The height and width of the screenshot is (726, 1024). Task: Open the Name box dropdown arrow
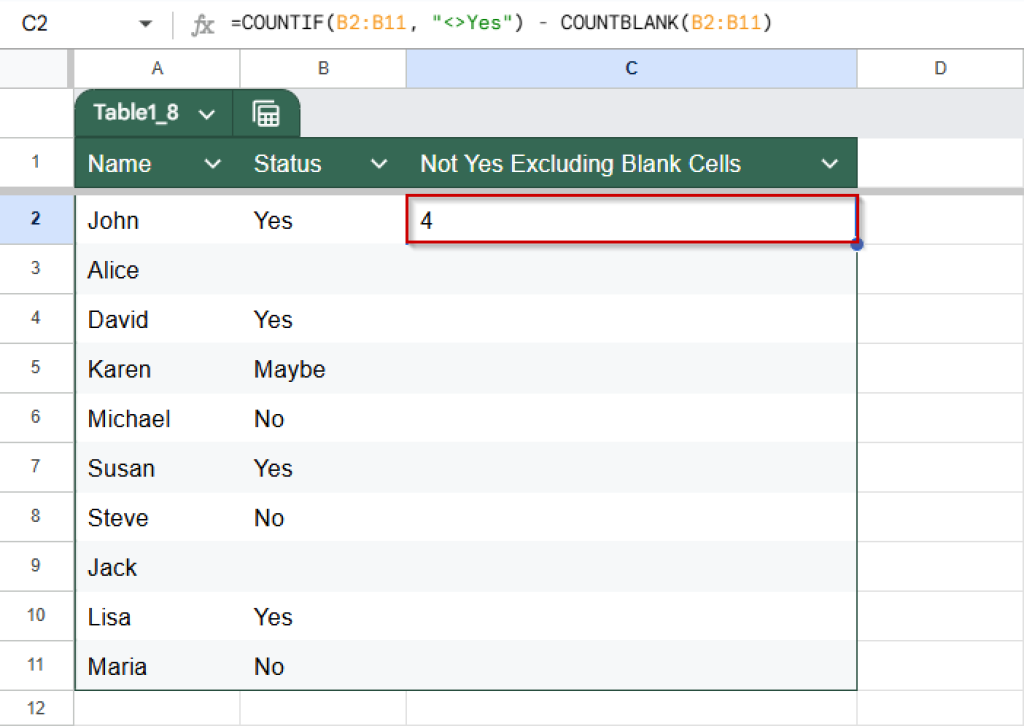pos(146,22)
